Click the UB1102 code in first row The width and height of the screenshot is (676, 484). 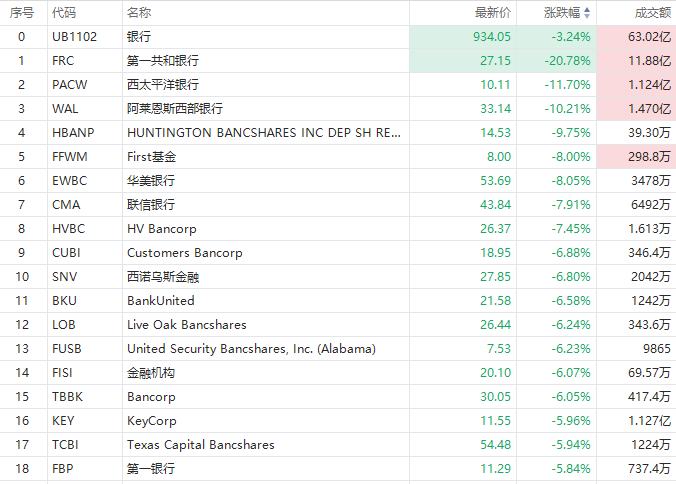click(74, 36)
